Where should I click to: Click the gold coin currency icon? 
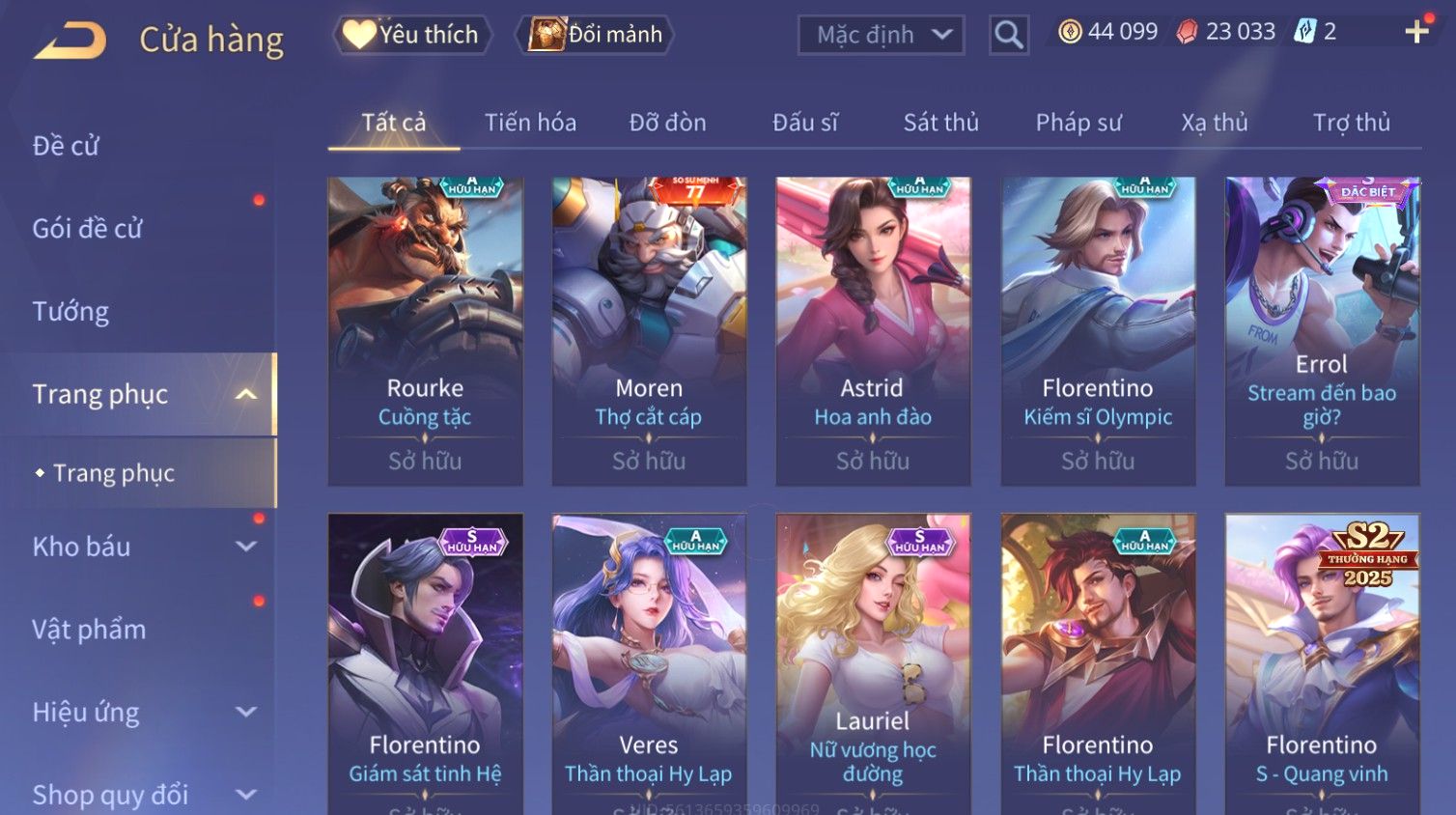point(1070,32)
